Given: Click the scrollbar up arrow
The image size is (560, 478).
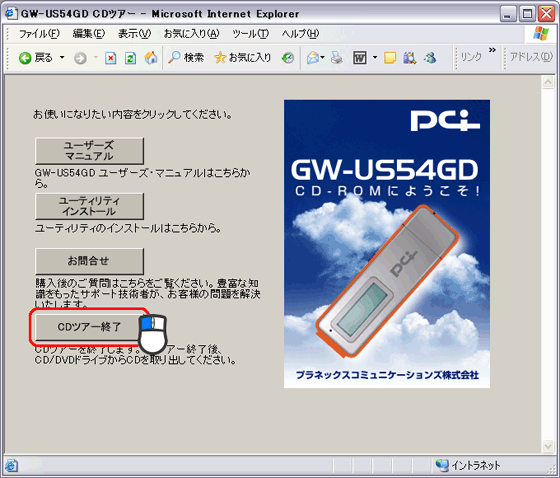Looking at the screenshot, I should [x=548, y=82].
